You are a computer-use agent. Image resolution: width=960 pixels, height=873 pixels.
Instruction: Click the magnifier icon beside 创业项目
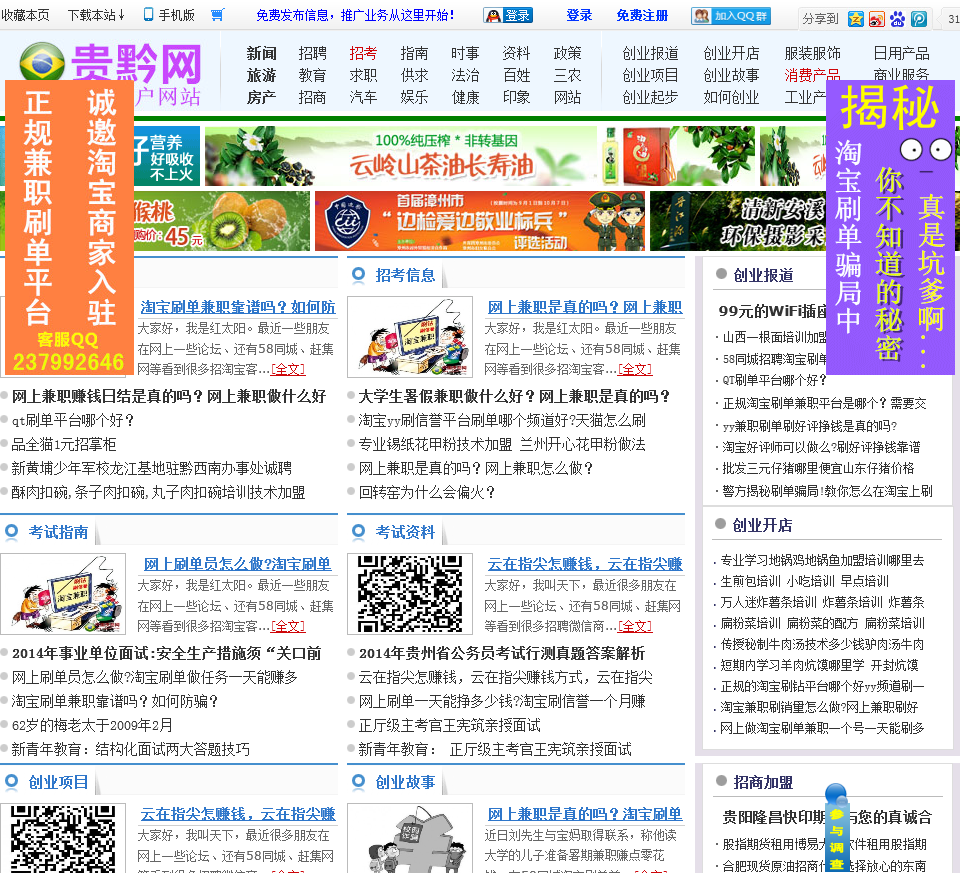[x=11, y=781]
